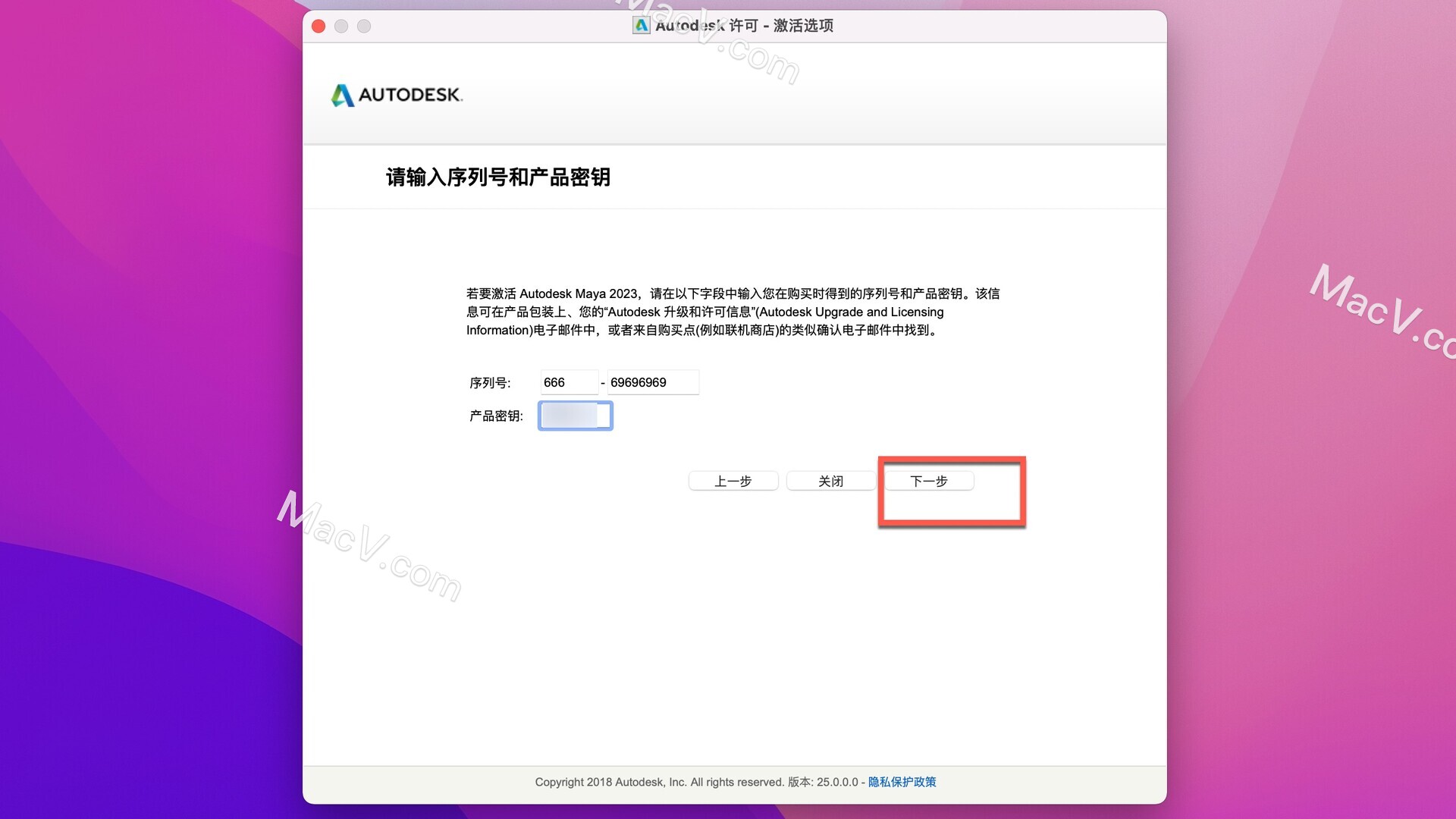The image size is (1456, 819).
Task: Close the window with red button
Action: (318, 27)
